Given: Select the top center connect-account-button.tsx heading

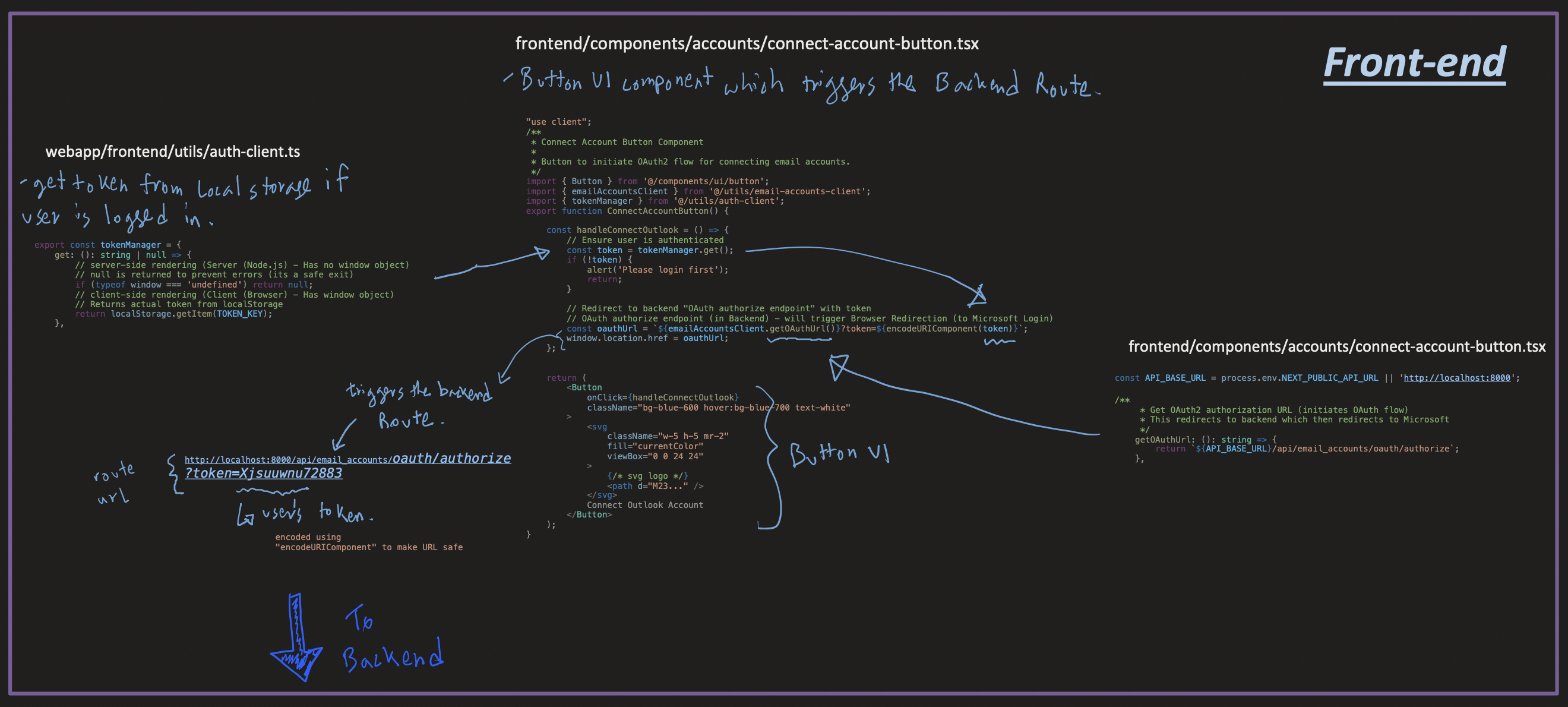Looking at the screenshot, I should (746, 44).
